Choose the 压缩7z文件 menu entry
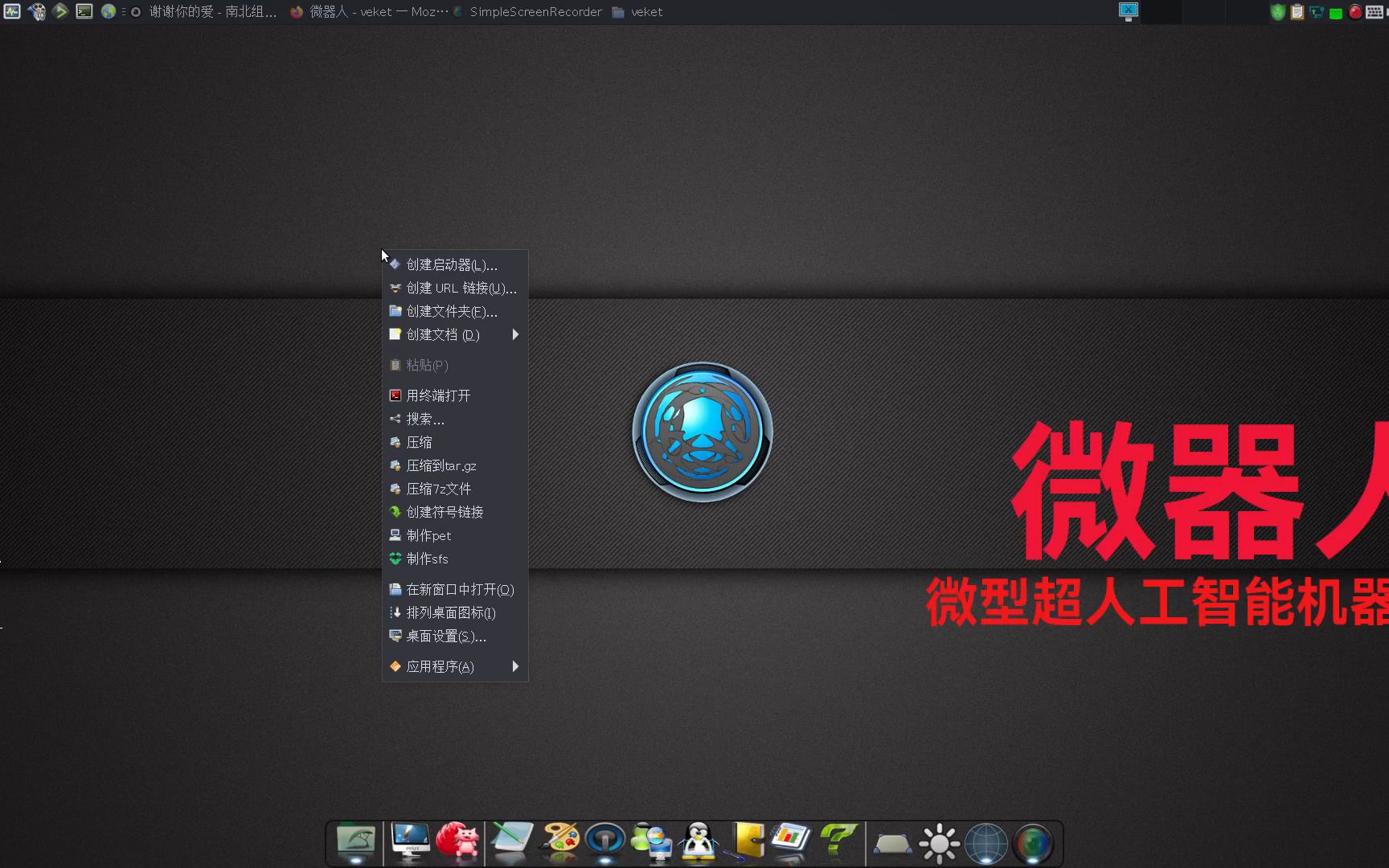Screen dimensions: 1389x868 (455, 489)
